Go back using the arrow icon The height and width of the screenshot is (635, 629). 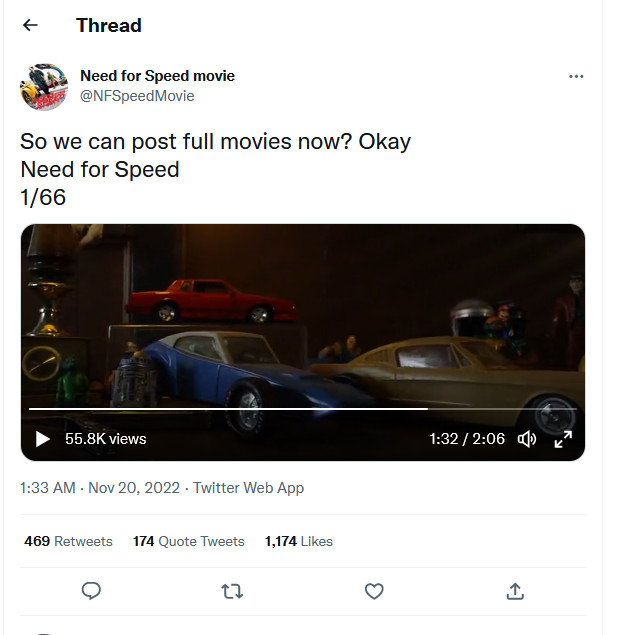click(x=30, y=25)
